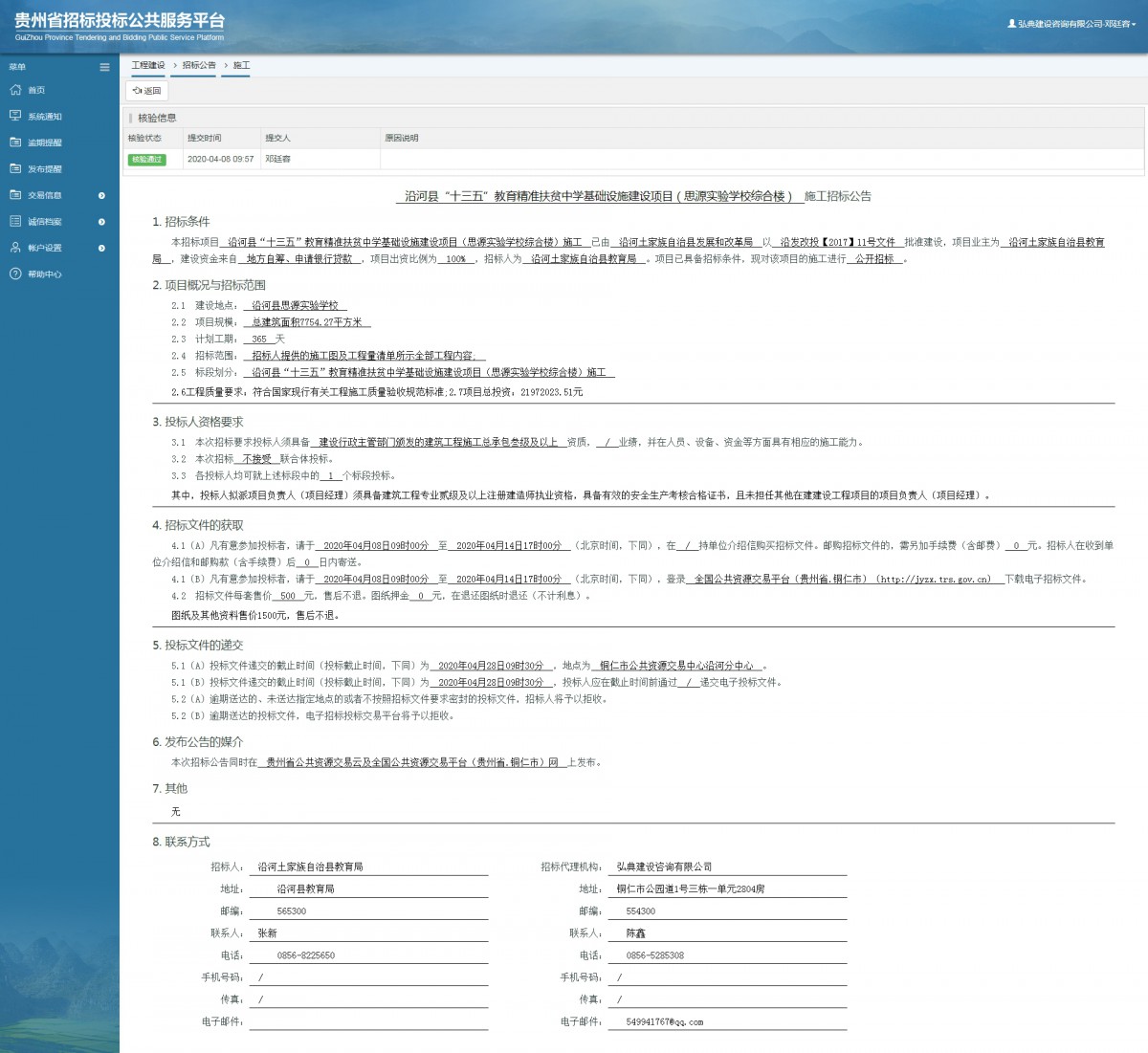Click the user avatar icon in header
This screenshot has width=1148, height=1053.
pyautogui.click(x=1011, y=24)
